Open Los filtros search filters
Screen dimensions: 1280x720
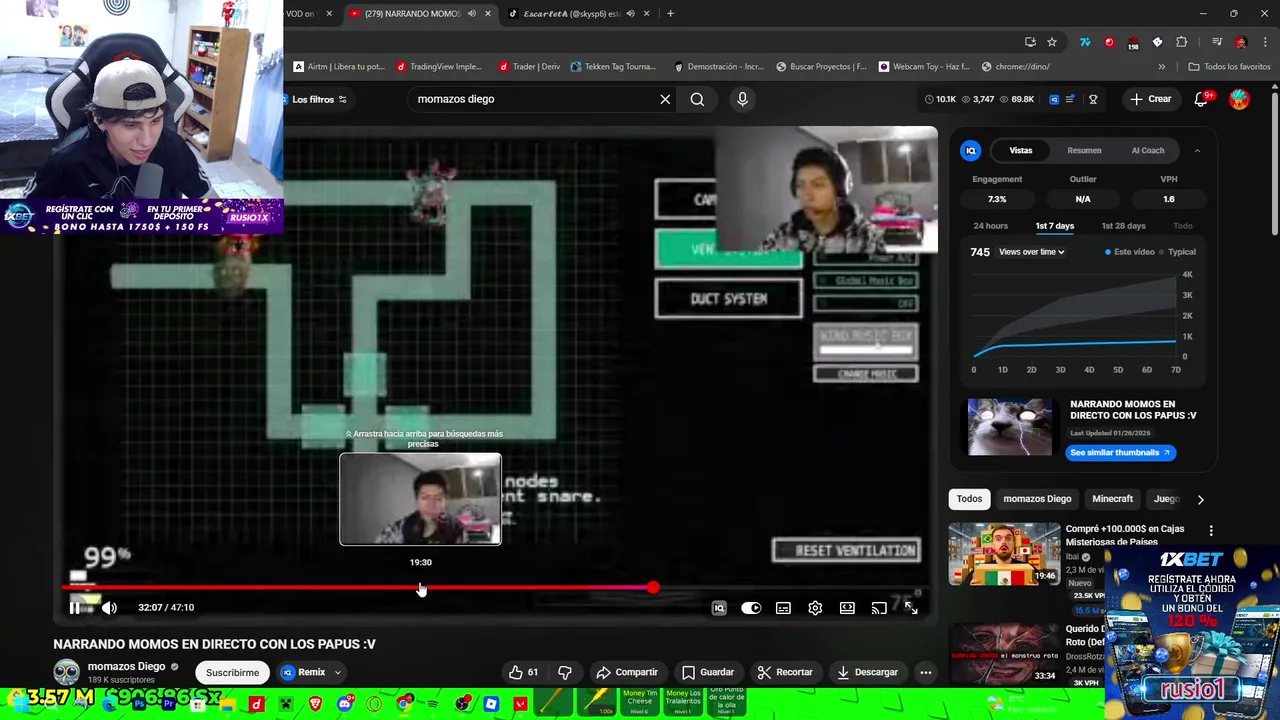point(319,99)
